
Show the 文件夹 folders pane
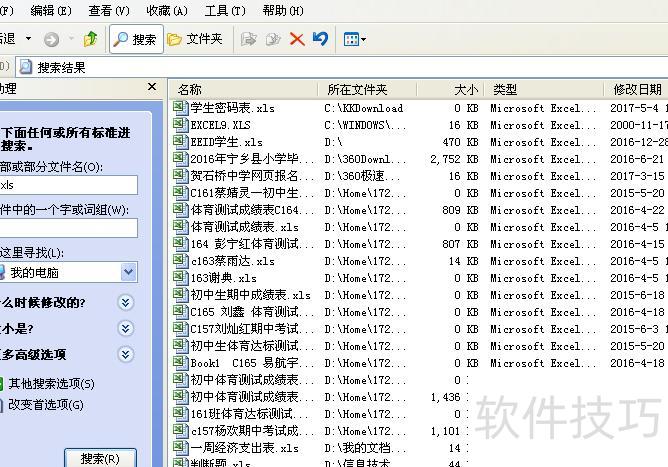click(x=195, y=39)
